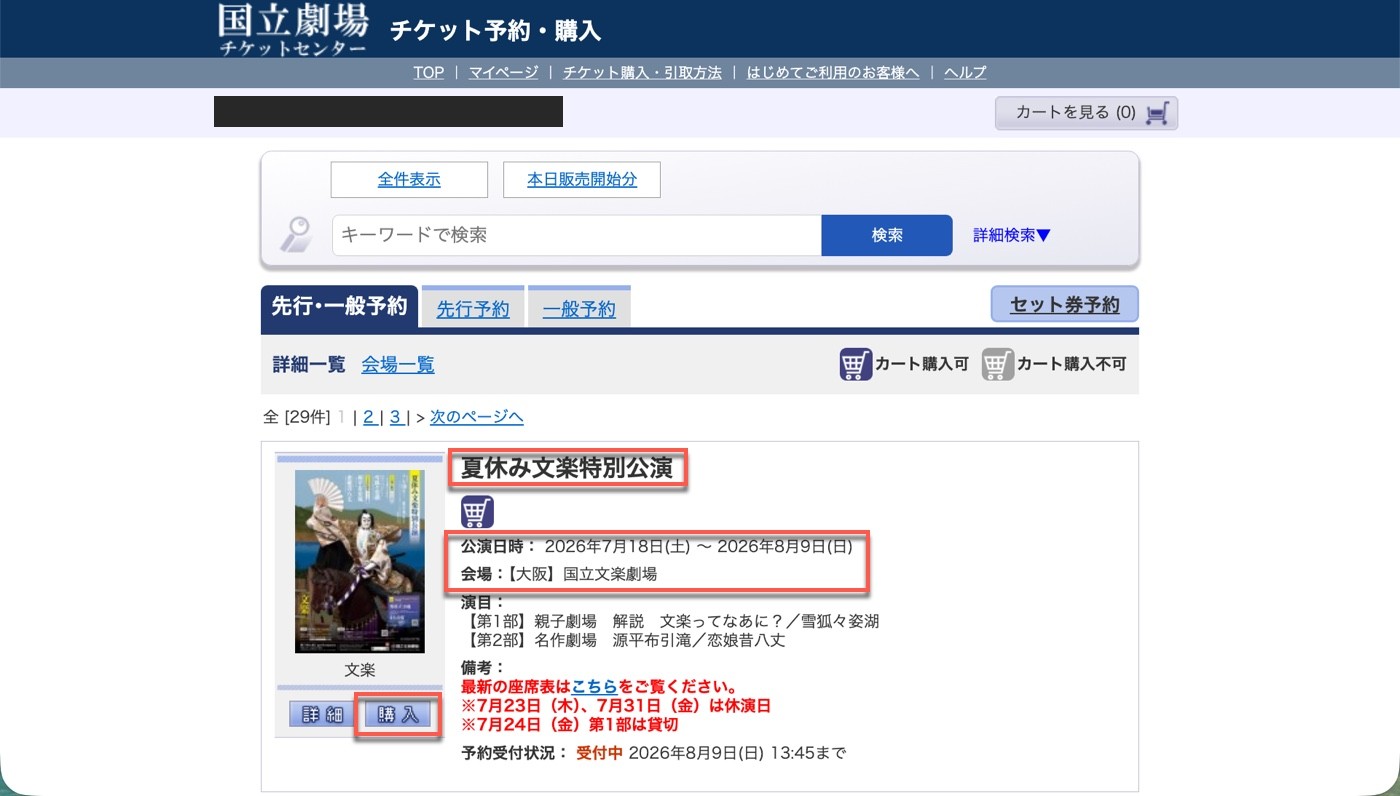Click the 夏休み文楽 poster thumbnail

359,561
